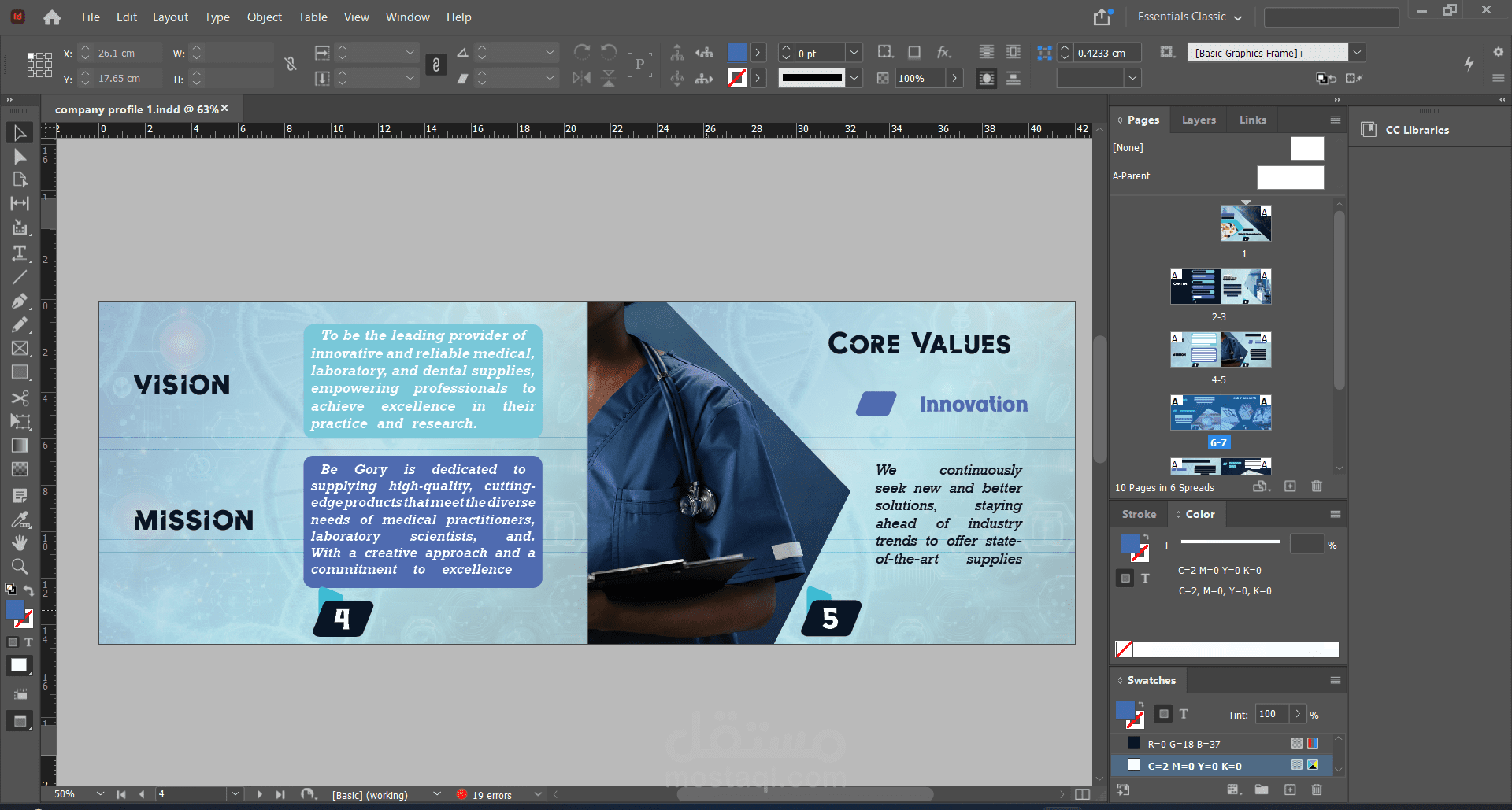The height and width of the screenshot is (810, 1512).
Task: Select the Type tool
Action: coord(20,253)
